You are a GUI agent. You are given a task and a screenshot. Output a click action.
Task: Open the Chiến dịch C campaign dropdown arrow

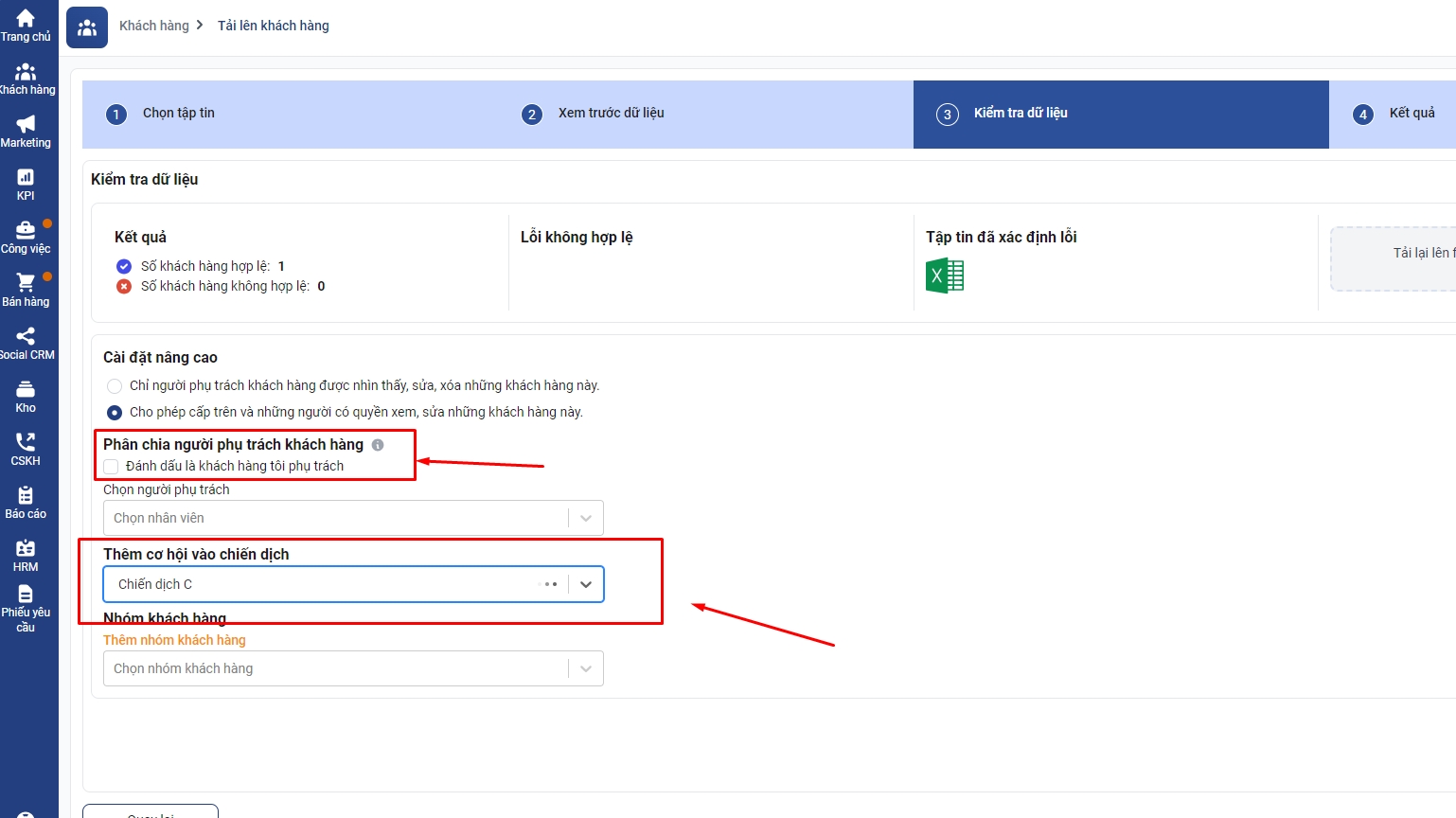tap(585, 584)
